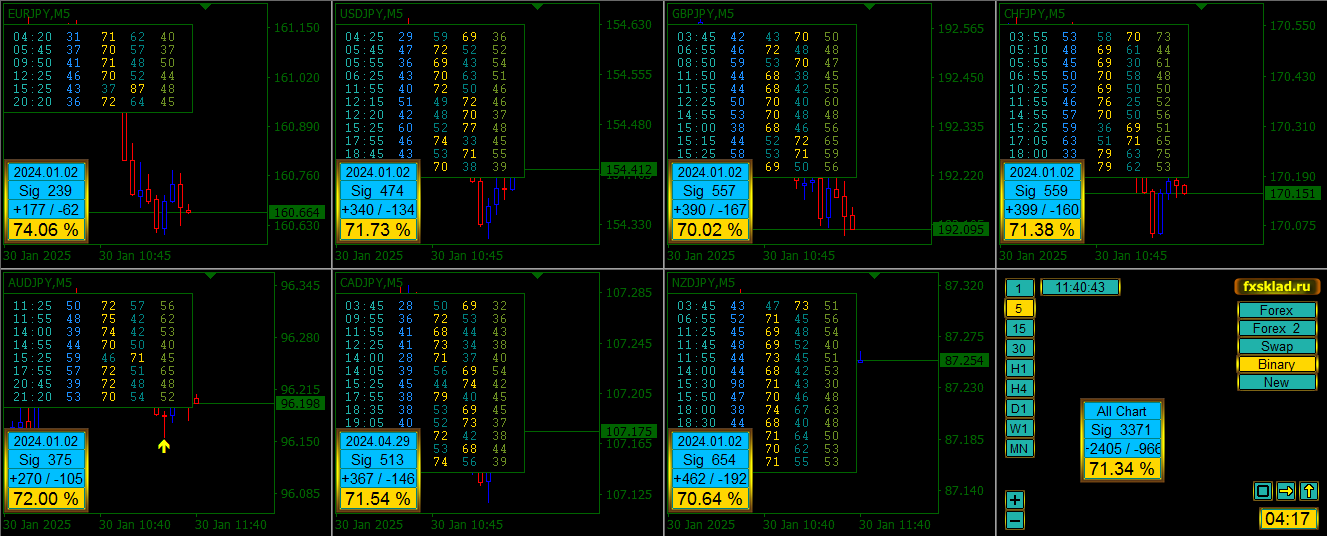Click the square icon button
The image size is (1327, 536).
tap(1263, 491)
